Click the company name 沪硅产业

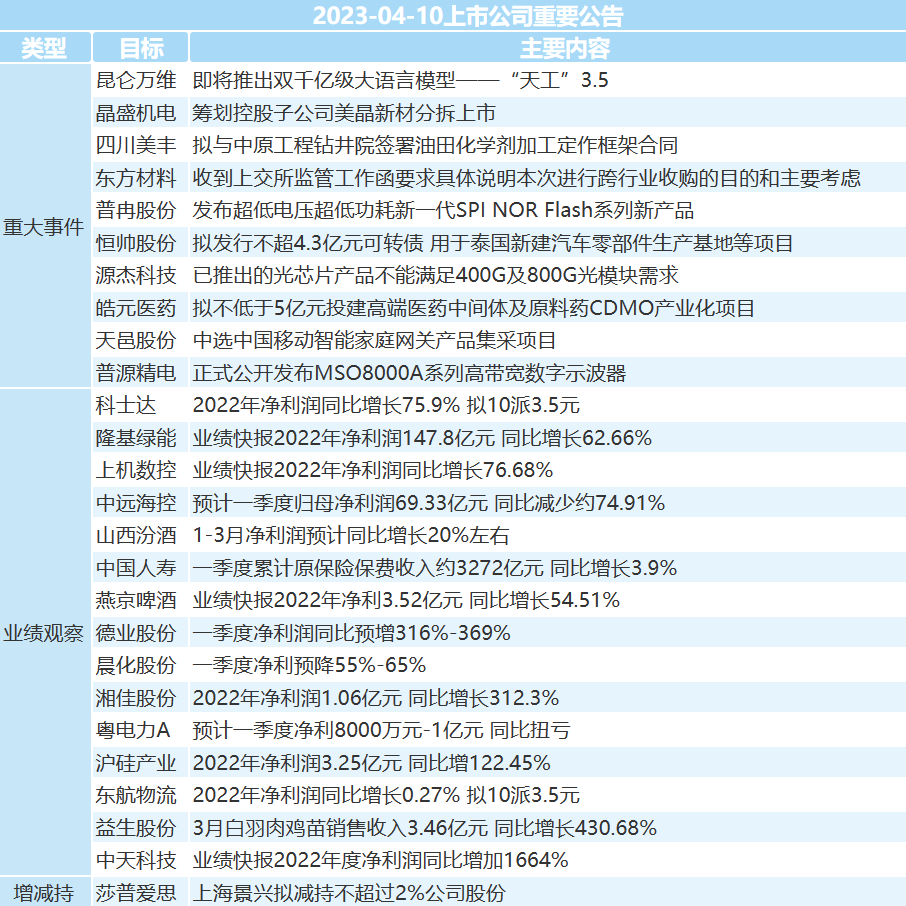(x=136, y=763)
